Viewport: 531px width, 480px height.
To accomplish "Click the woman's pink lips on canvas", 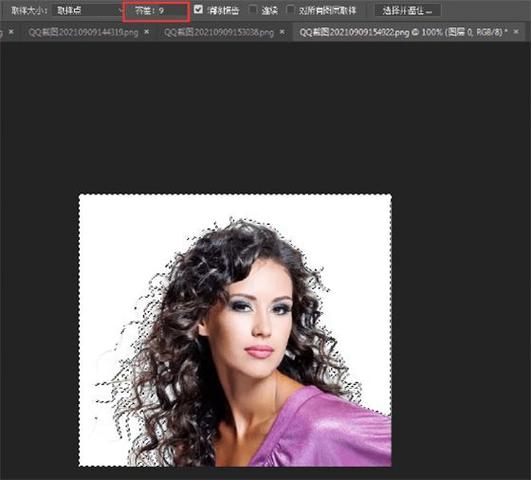I will 259,351.
